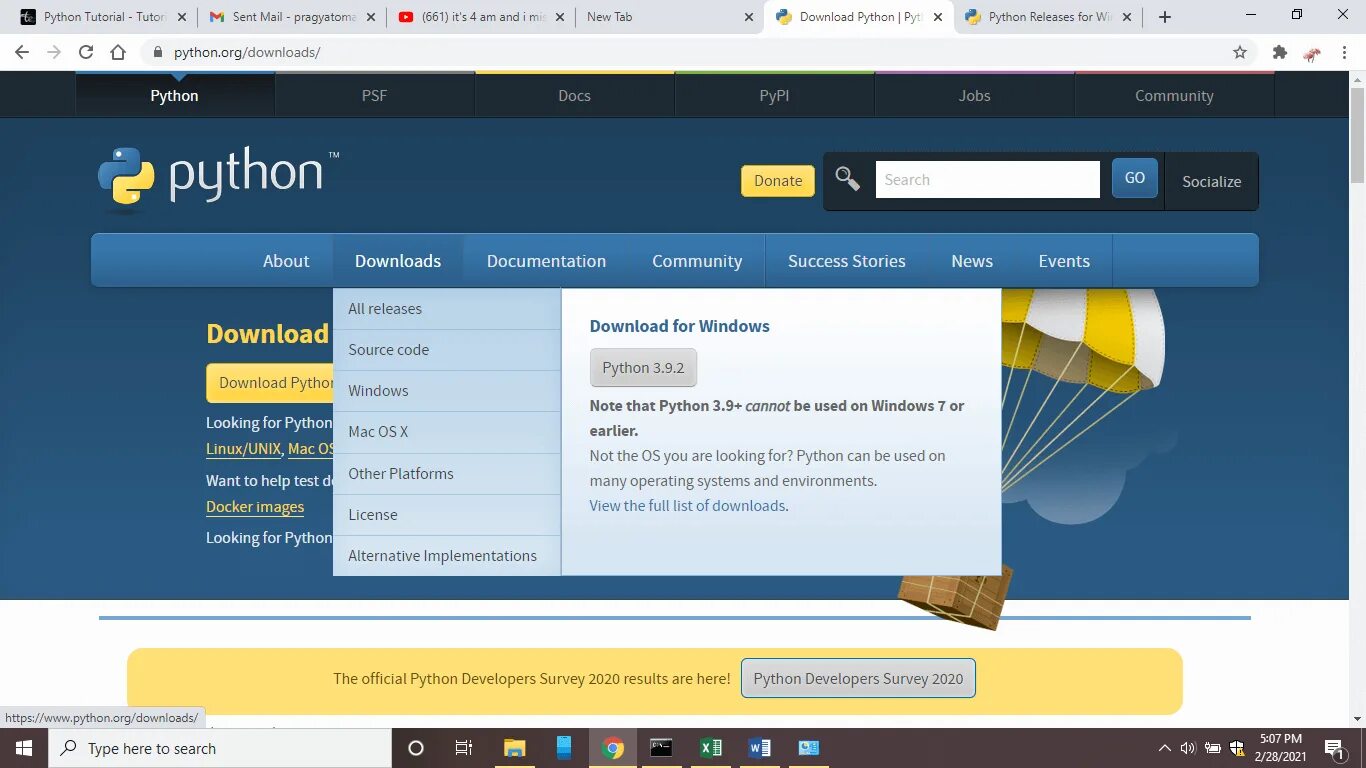
Task: Click the red ant extension icon
Action: point(1312,53)
